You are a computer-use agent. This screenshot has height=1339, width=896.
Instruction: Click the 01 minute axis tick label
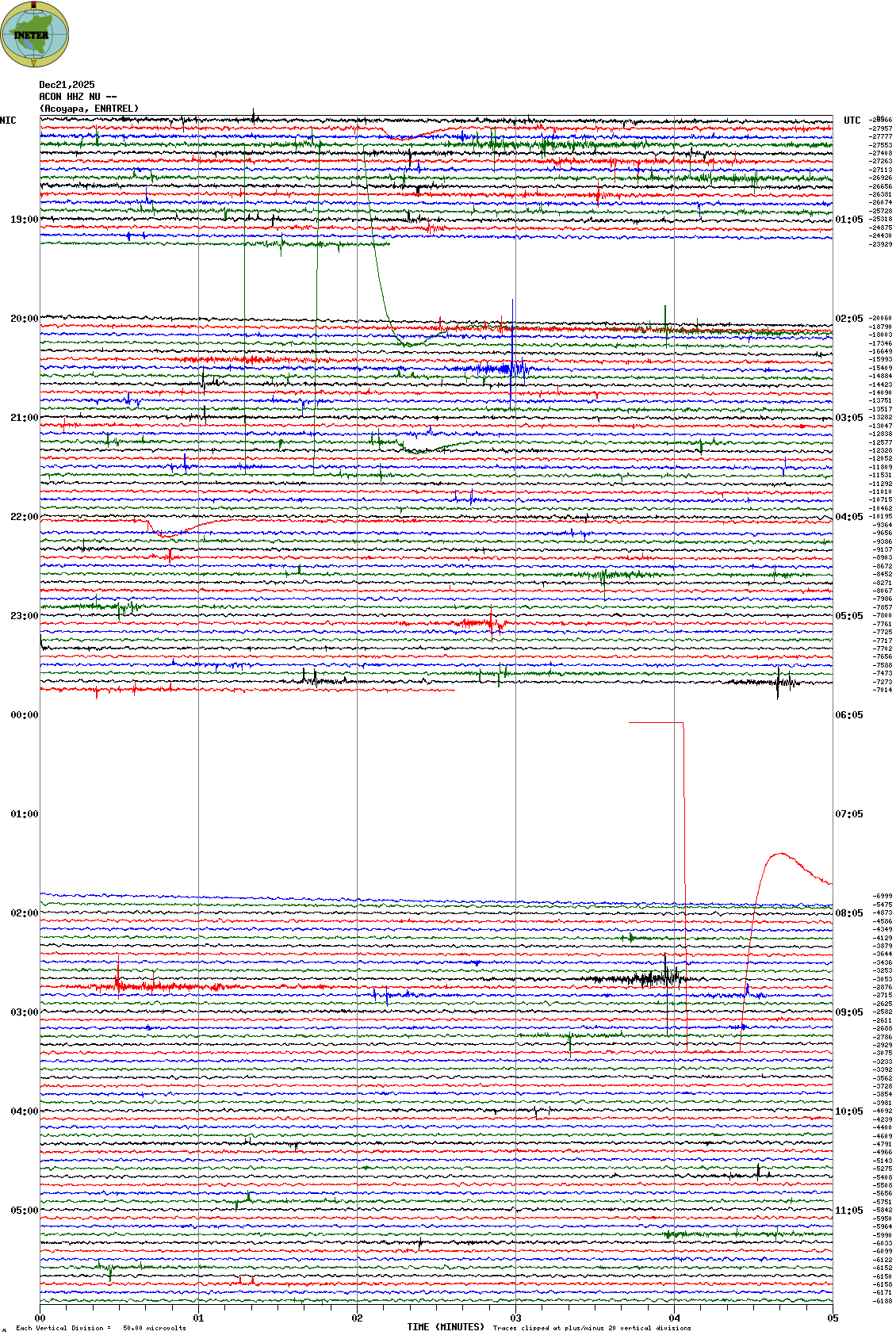(x=198, y=1318)
